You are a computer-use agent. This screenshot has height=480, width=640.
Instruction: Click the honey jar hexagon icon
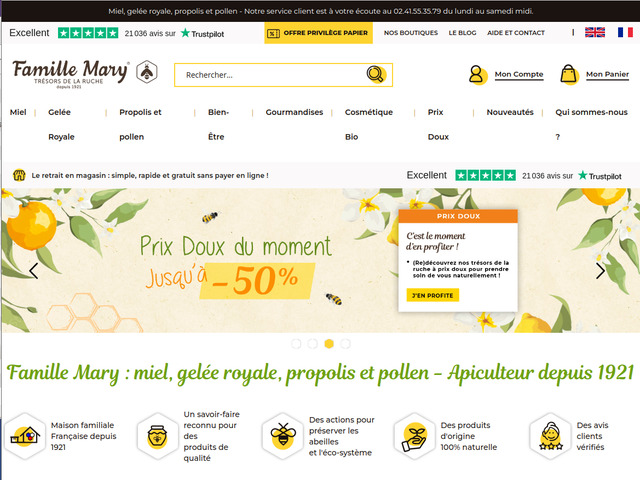click(x=157, y=436)
